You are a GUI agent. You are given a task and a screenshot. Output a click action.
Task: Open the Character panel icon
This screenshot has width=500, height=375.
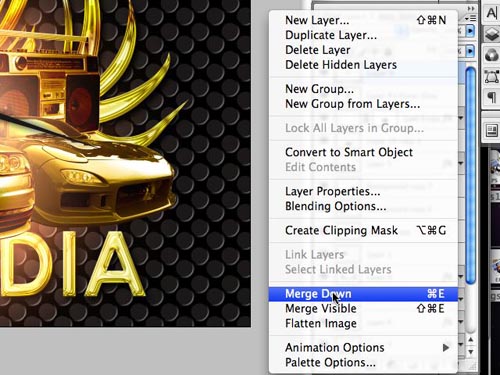tap(492, 13)
